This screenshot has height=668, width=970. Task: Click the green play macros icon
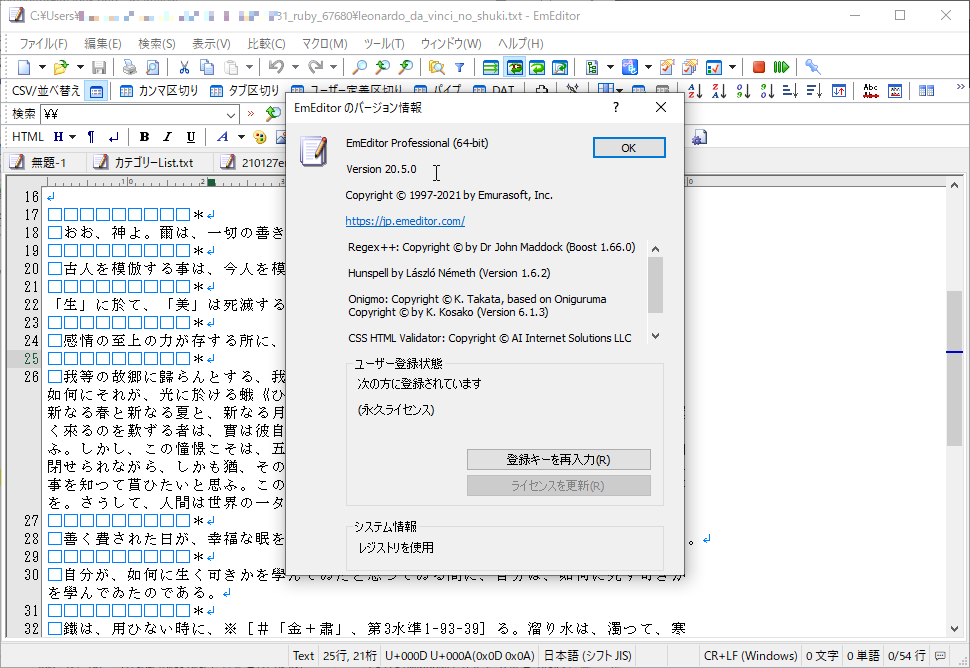pyautogui.click(x=782, y=67)
